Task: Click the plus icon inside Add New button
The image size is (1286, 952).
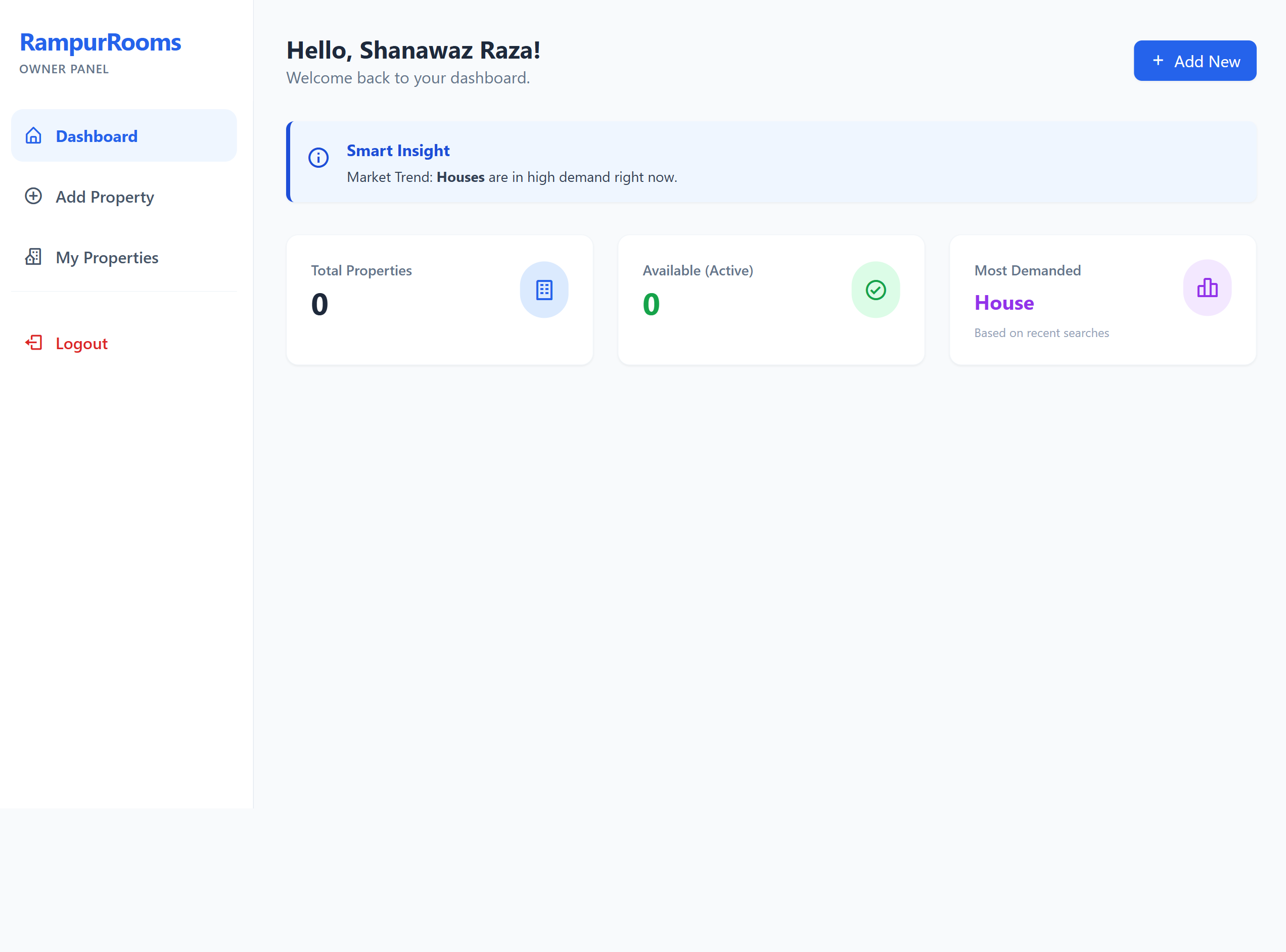Action: tap(1159, 61)
